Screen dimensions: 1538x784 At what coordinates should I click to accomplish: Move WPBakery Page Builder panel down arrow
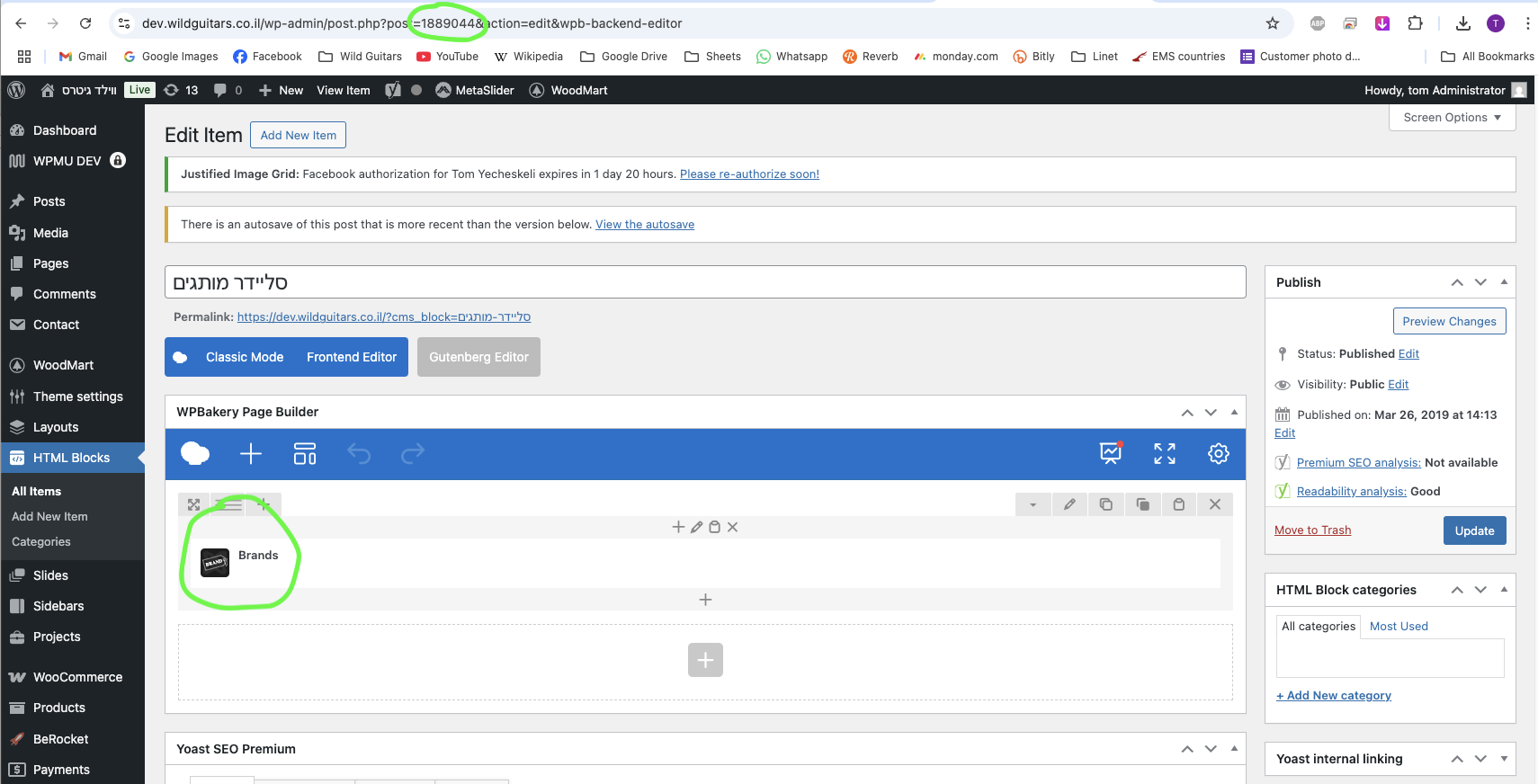(x=1211, y=412)
